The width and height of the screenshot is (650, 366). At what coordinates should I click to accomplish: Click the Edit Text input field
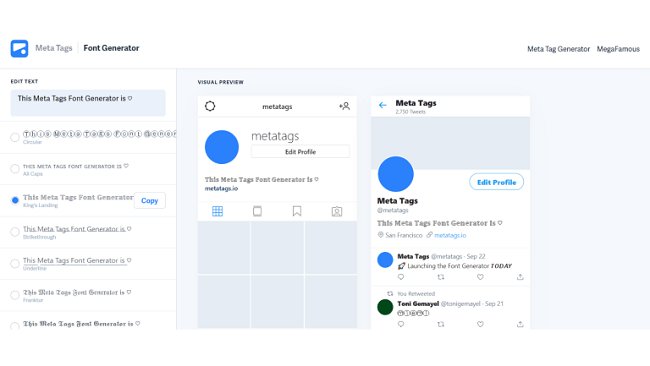tap(88, 103)
